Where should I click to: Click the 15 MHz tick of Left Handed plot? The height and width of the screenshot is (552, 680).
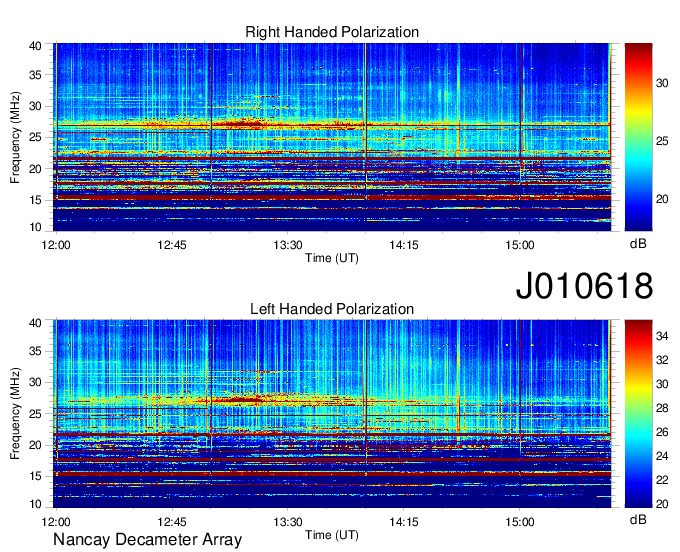click(x=35, y=477)
